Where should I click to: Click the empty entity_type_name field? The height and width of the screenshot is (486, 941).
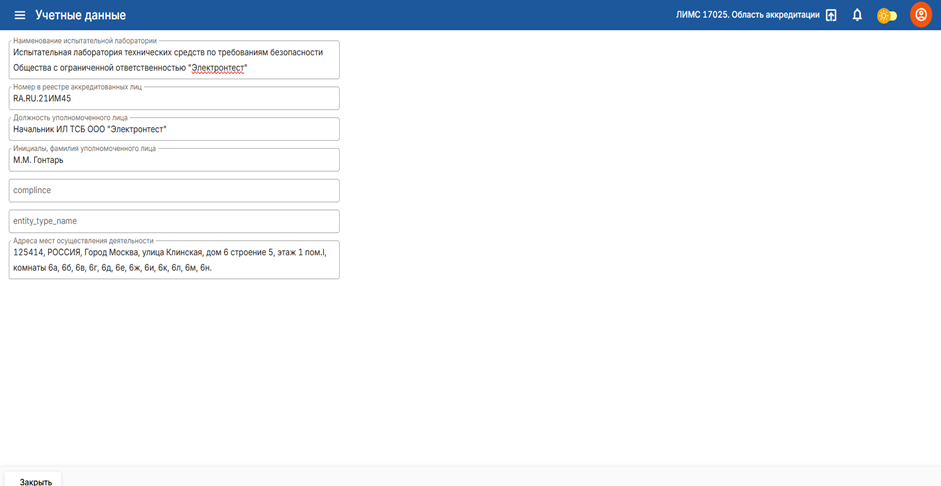pos(174,221)
